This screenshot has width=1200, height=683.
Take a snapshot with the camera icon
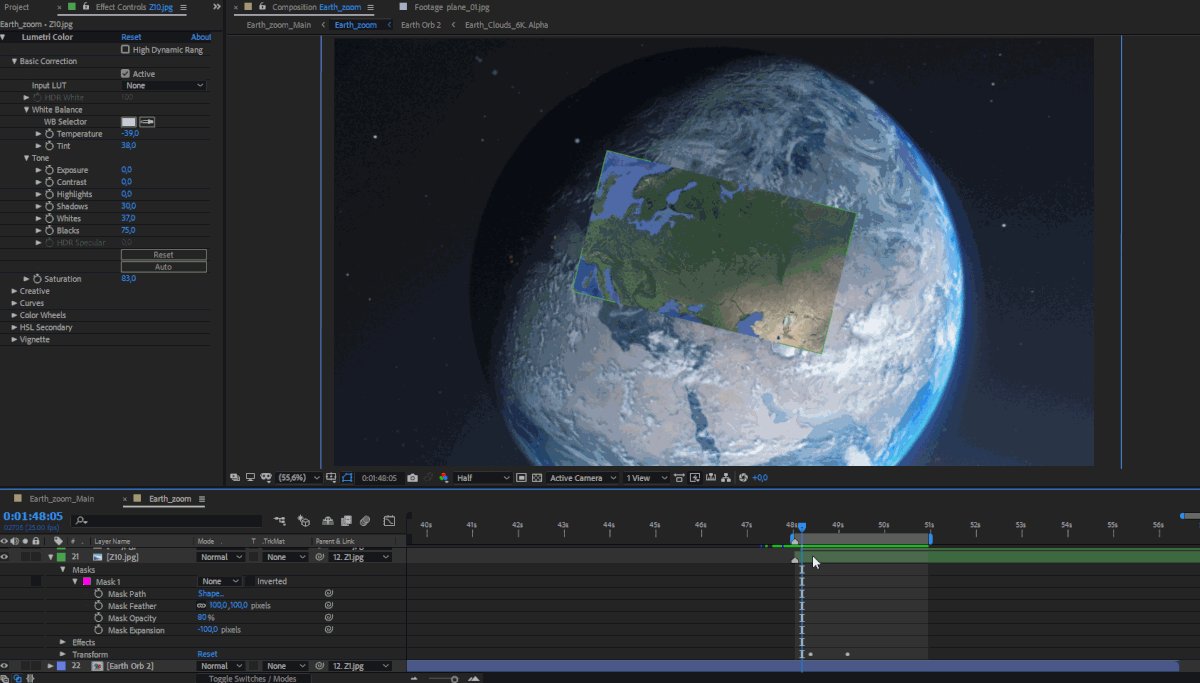click(x=412, y=478)
